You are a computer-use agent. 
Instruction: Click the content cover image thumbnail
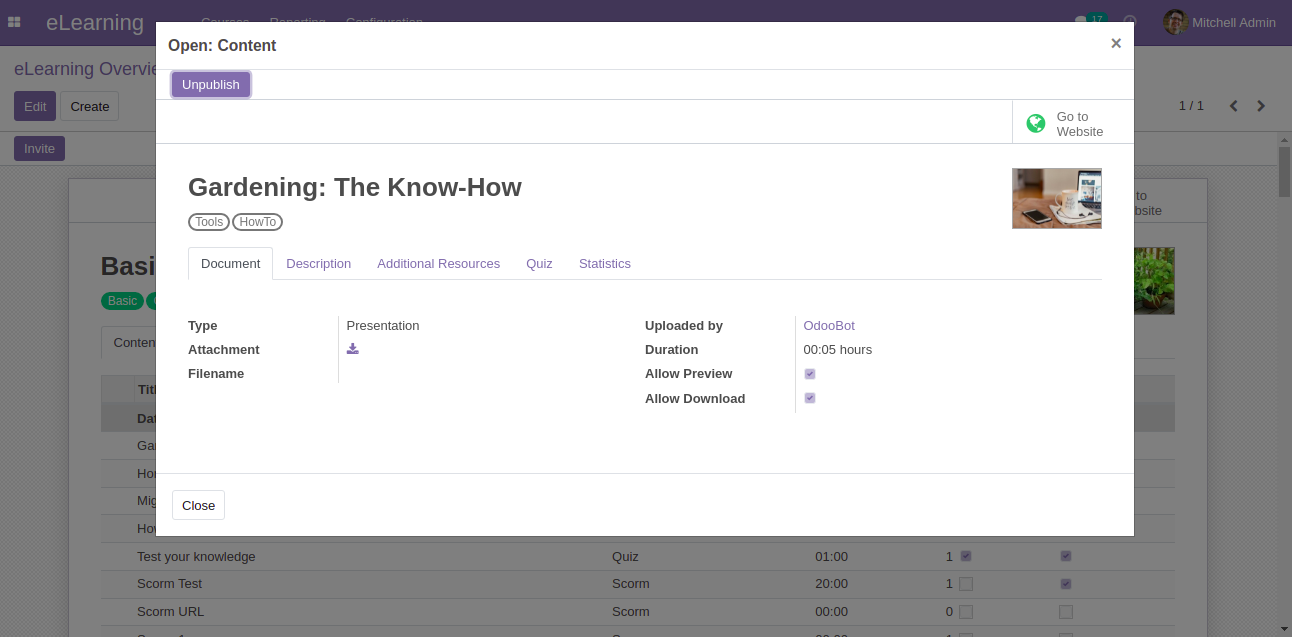(x=1056, y=198)
